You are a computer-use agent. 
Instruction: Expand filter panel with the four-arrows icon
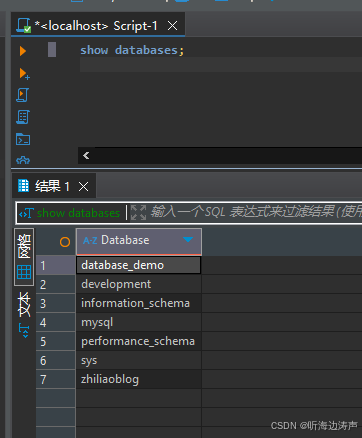tap(138, 213)
